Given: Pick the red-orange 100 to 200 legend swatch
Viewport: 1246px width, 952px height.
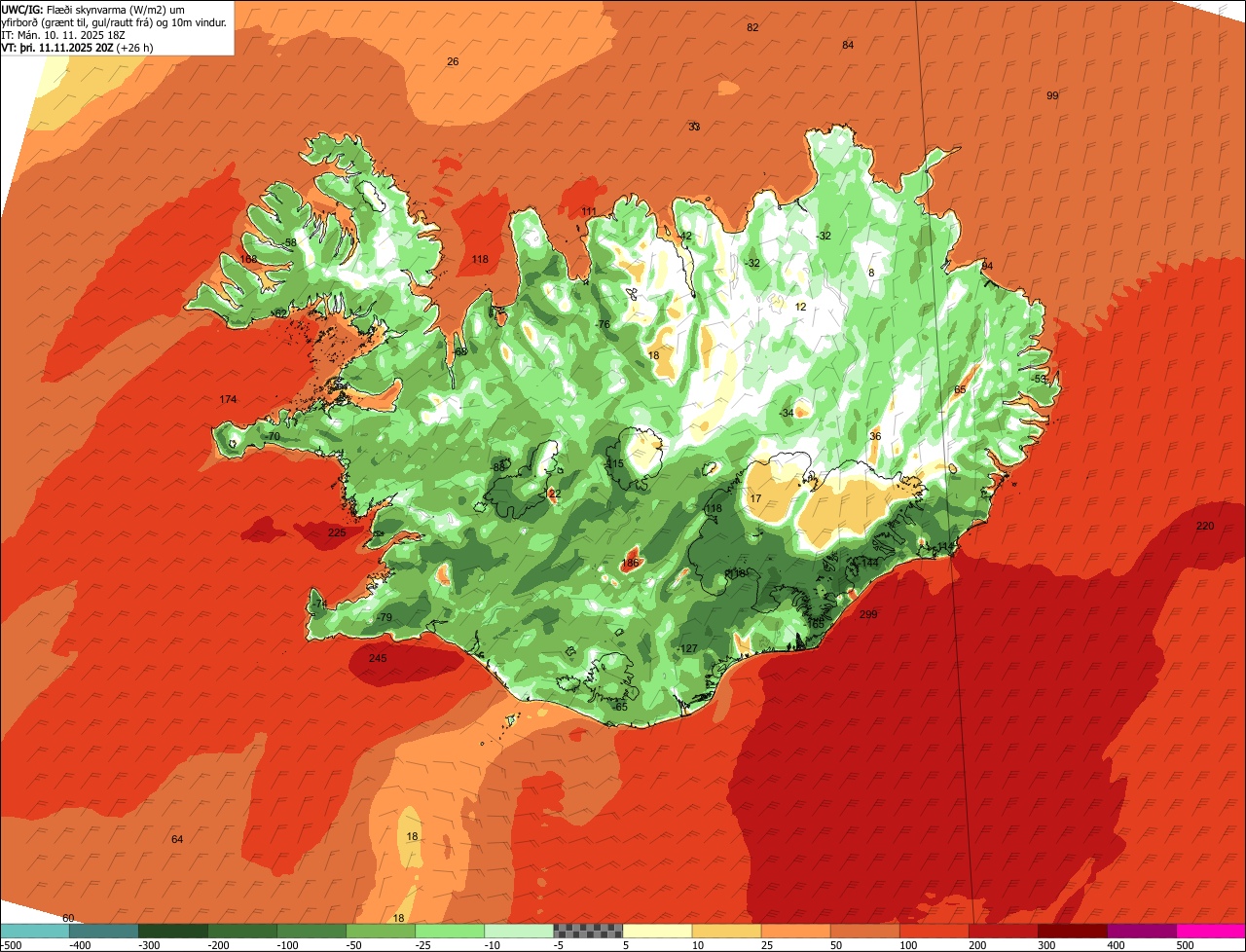Looking at the screenshot, I should click(x=934, y=931).
